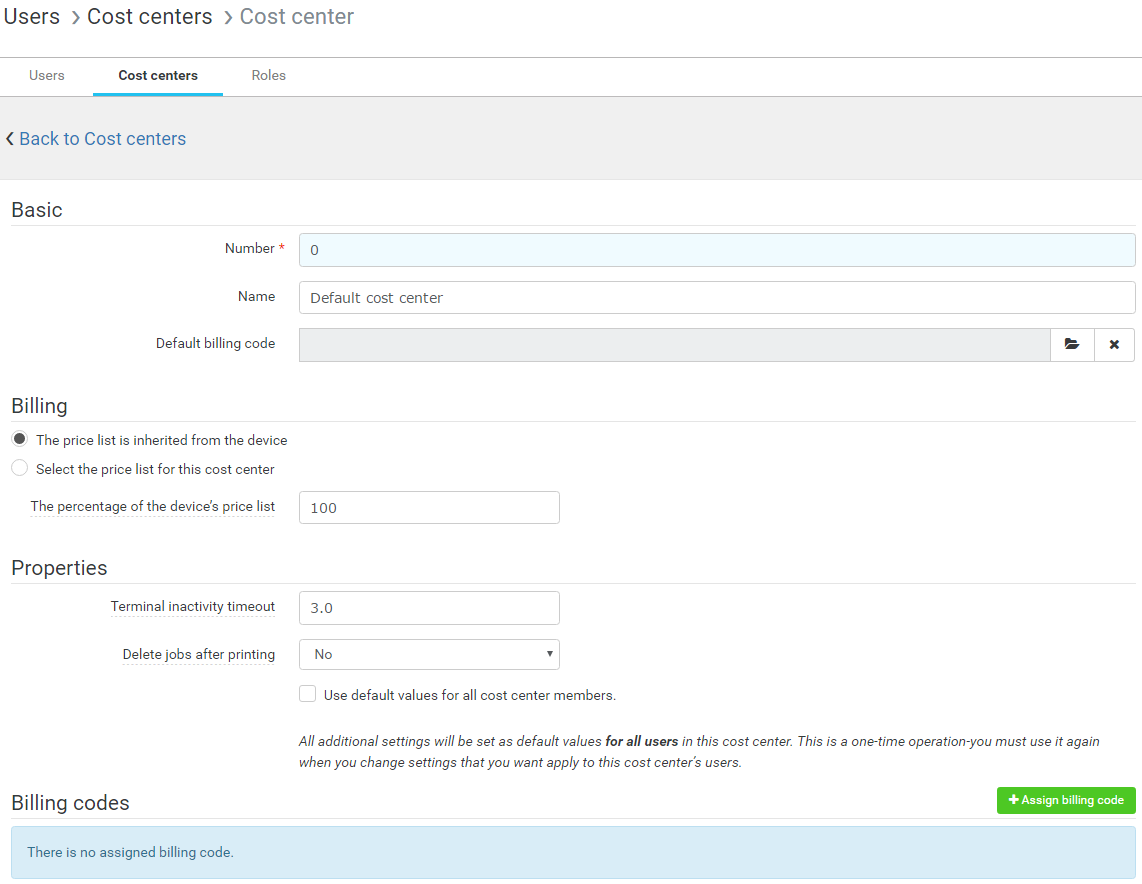Click the Default billing code field
The image size is (1142, 884).
coord(674,344)
